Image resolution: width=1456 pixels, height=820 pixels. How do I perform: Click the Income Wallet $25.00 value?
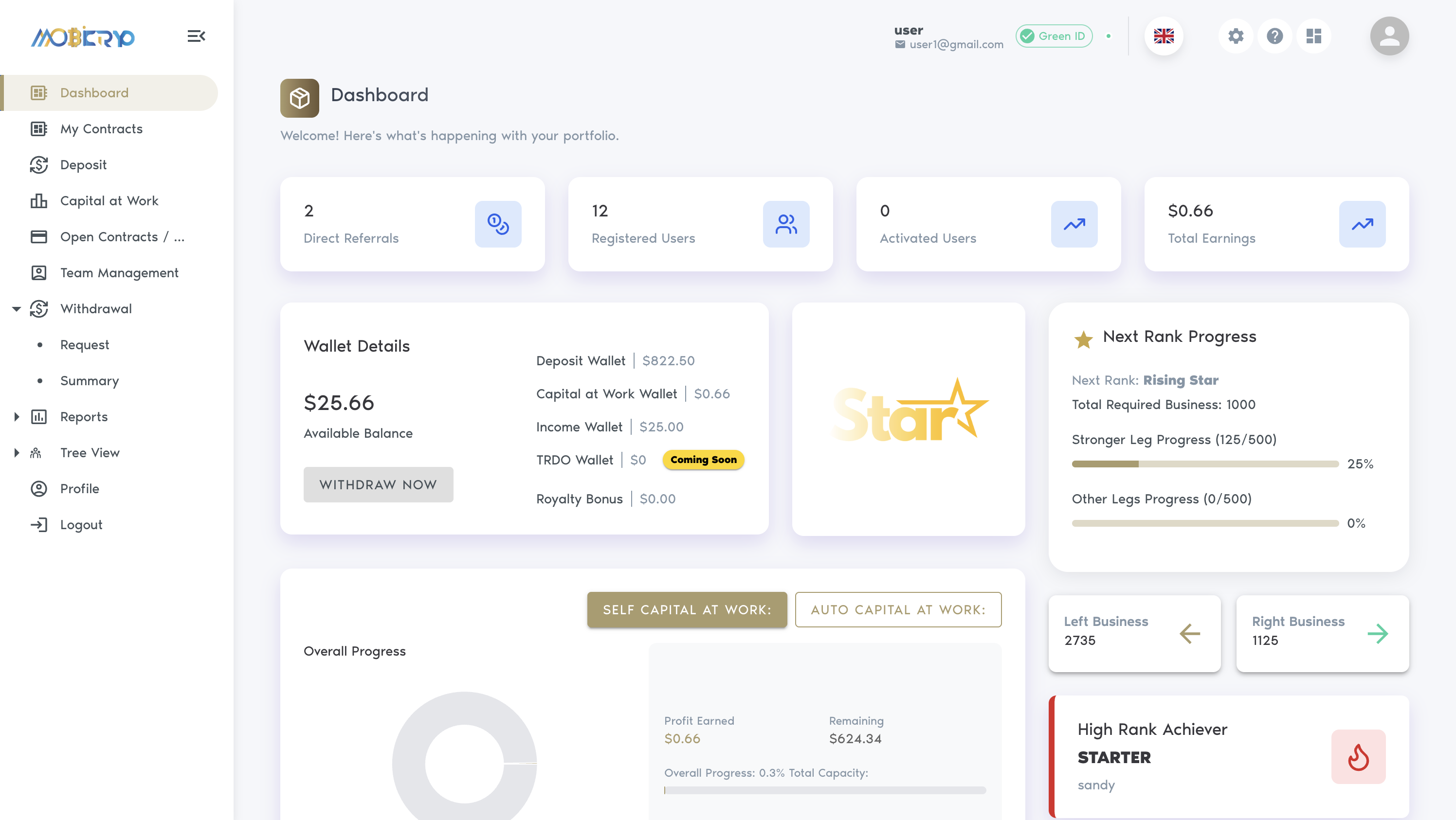click(x=661, y=427)
